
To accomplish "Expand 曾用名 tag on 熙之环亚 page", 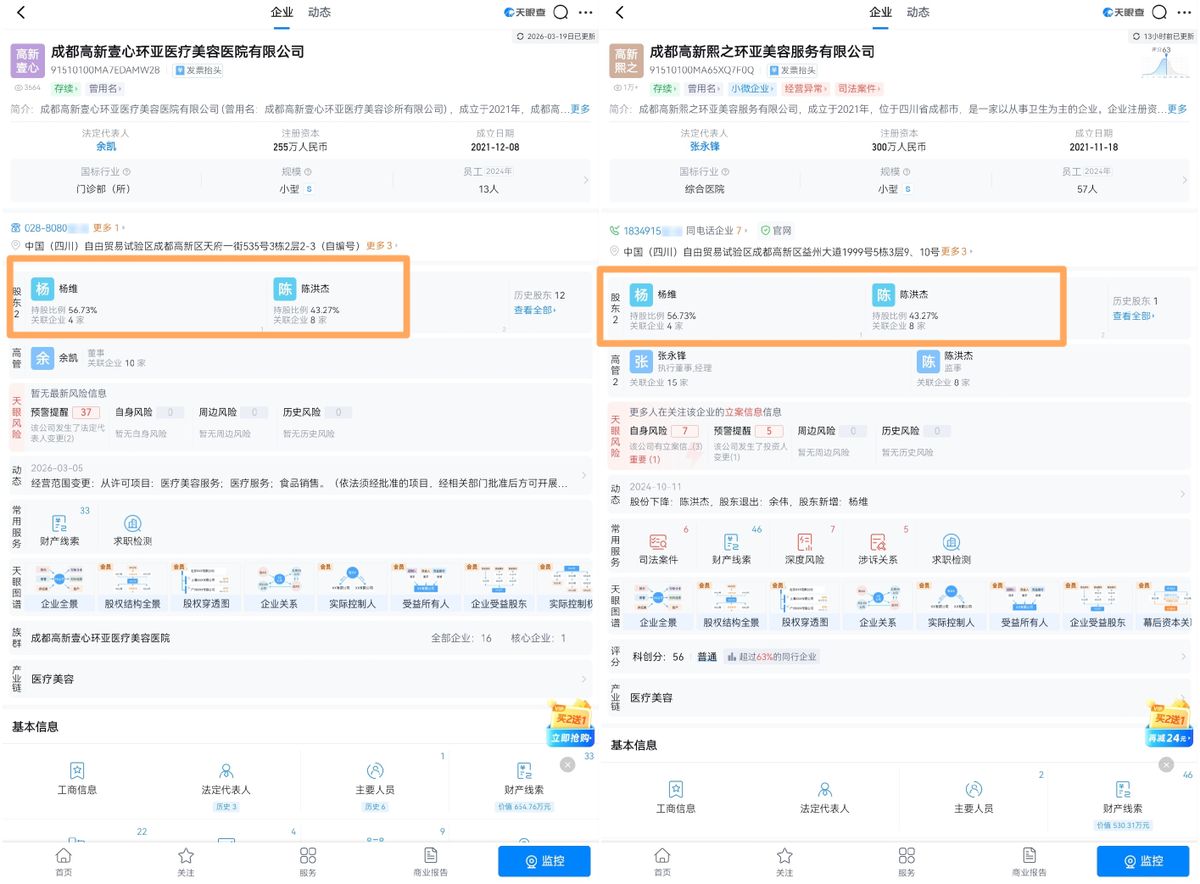I will point(704,89).
